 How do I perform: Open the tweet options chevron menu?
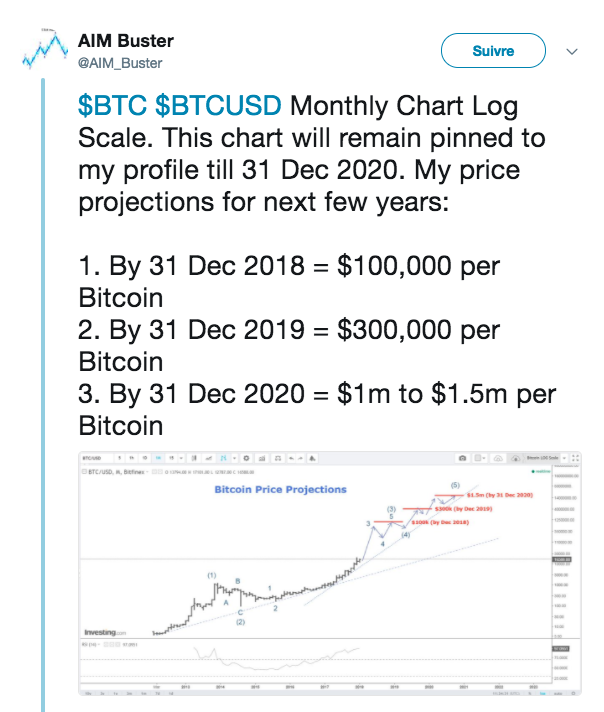[x=572, y=51]
